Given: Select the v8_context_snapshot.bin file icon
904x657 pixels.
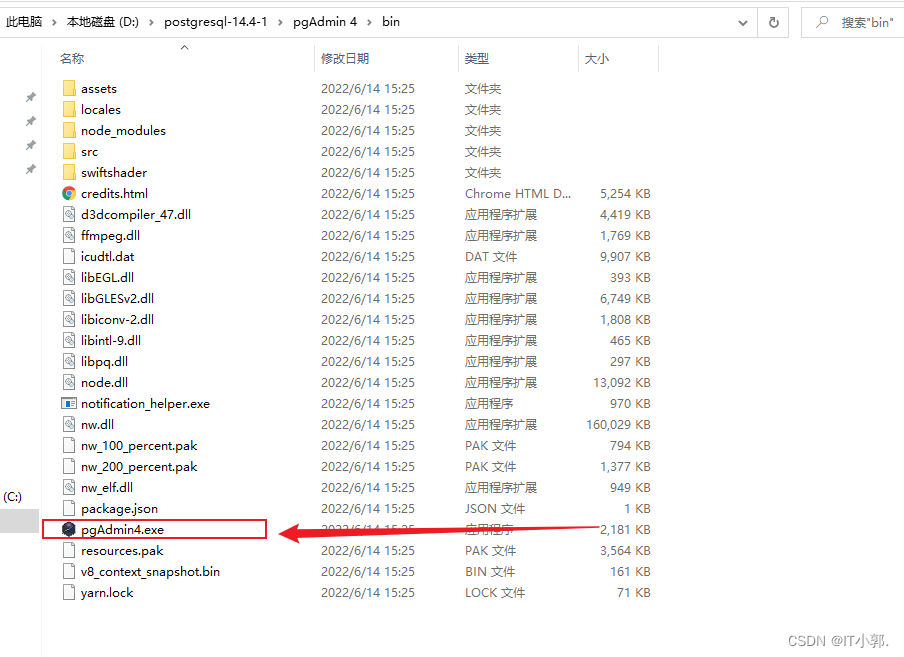Looking at the screenshot, I should 69,572.
